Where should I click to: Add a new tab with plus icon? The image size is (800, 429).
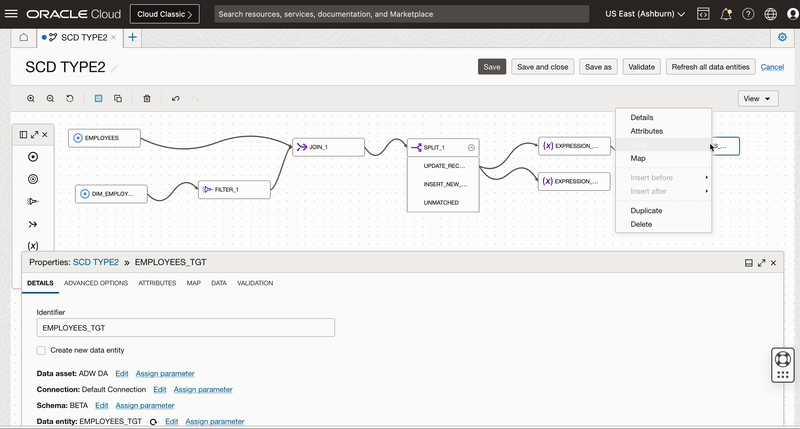132,37
